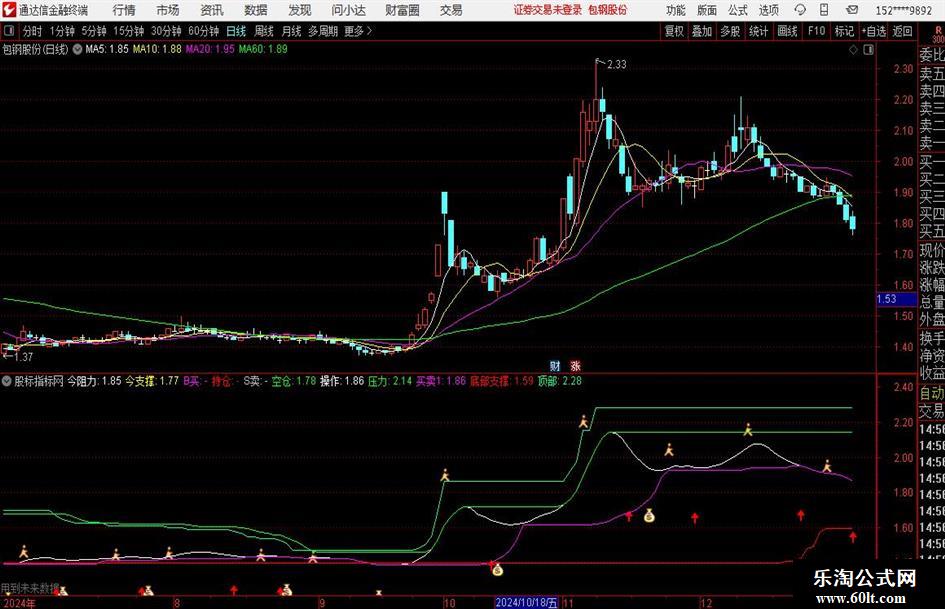Screen dimensions: 945x609
Task: Open the 市场 menu
Action: pos(168,10)
